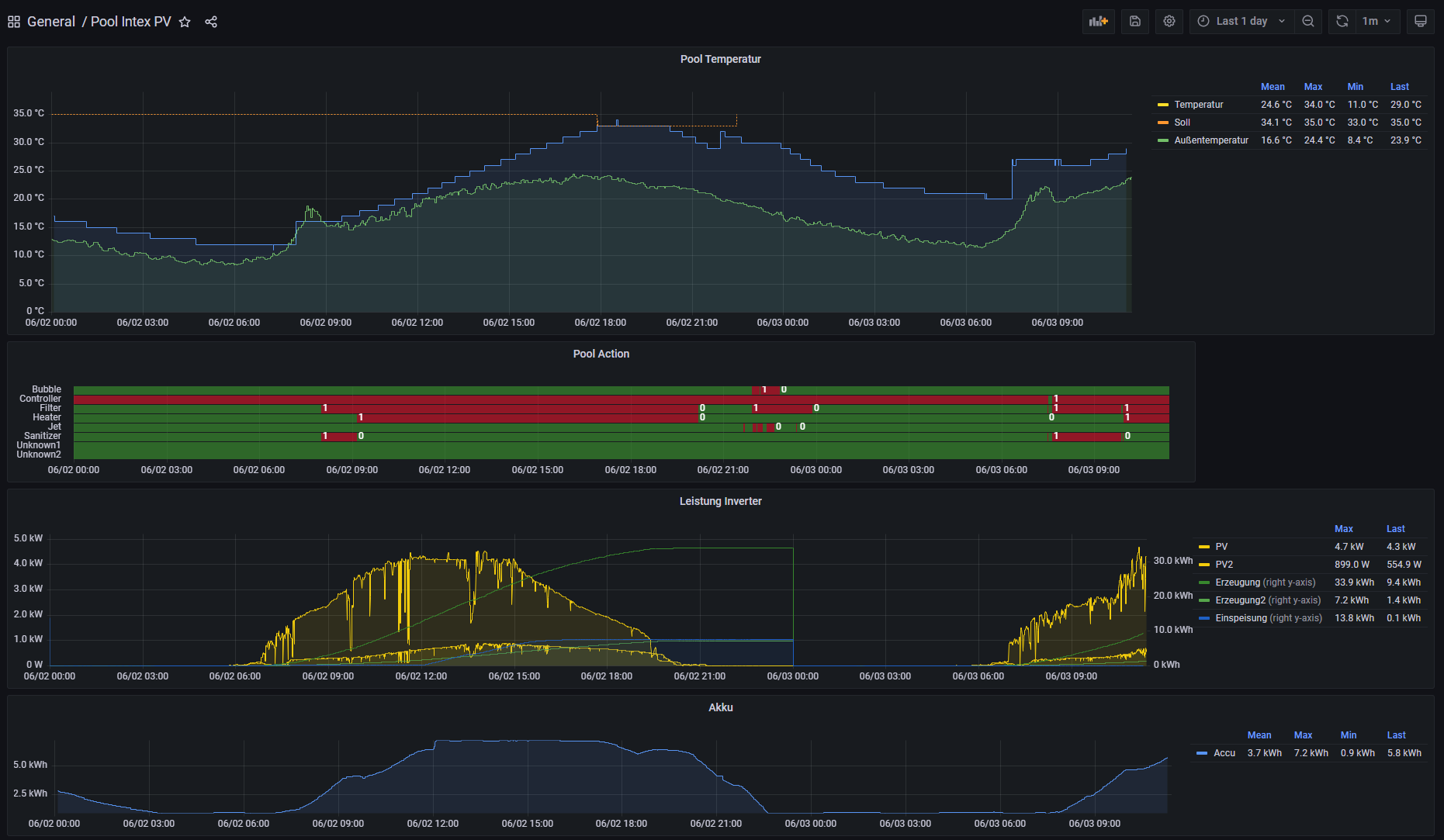
Task: Open the share dashboard dialog
Action: (211, 22)
